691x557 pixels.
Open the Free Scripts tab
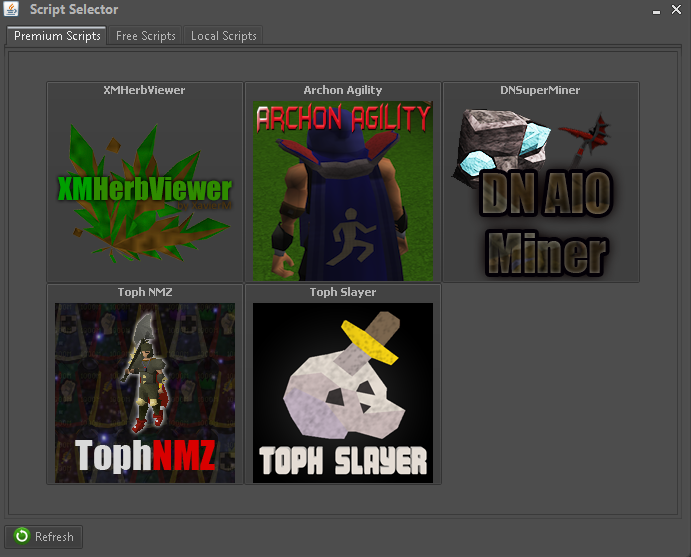click(145, 36)
